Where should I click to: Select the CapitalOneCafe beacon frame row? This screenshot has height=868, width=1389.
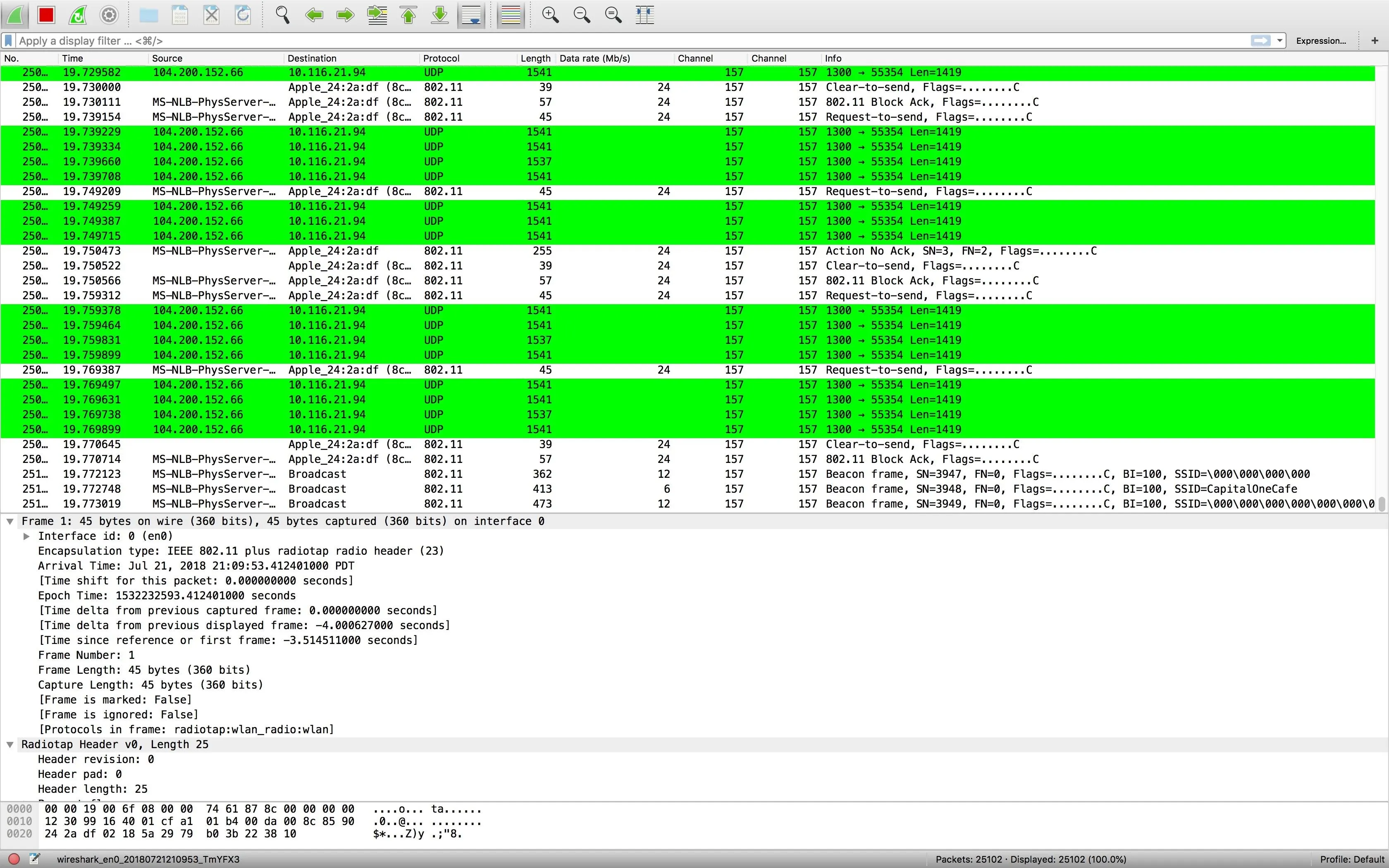pyautogui.click(x=687, y=489)
